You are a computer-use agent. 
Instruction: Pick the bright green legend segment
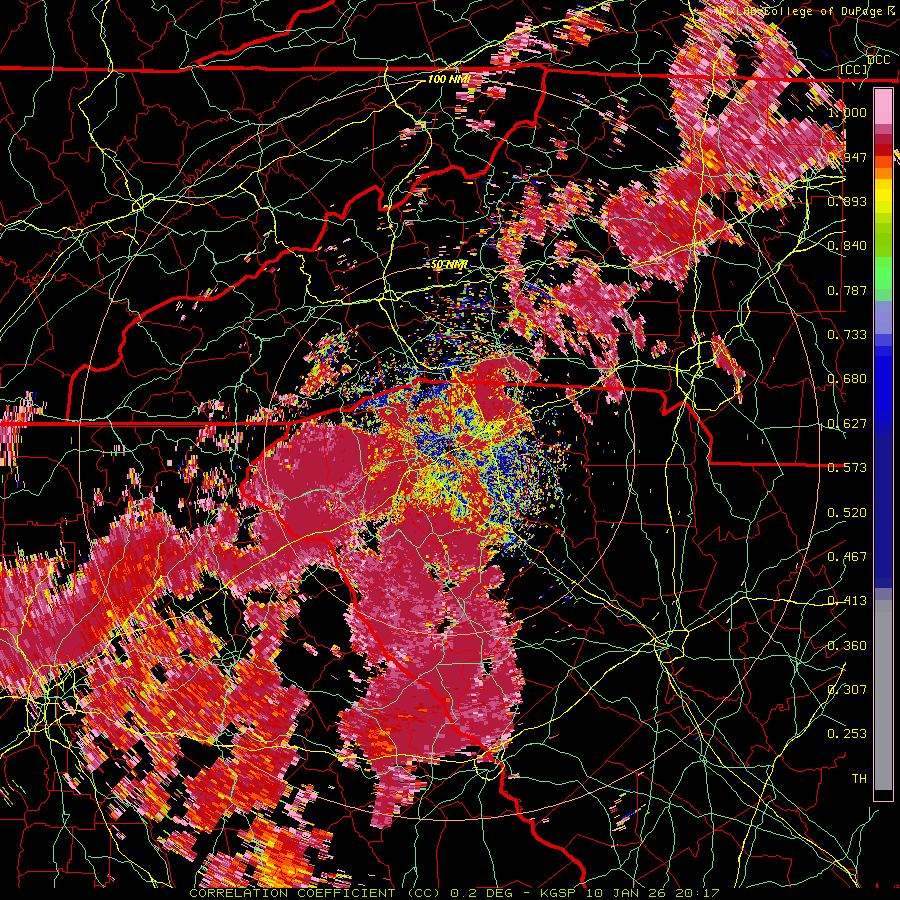[883, 273]
